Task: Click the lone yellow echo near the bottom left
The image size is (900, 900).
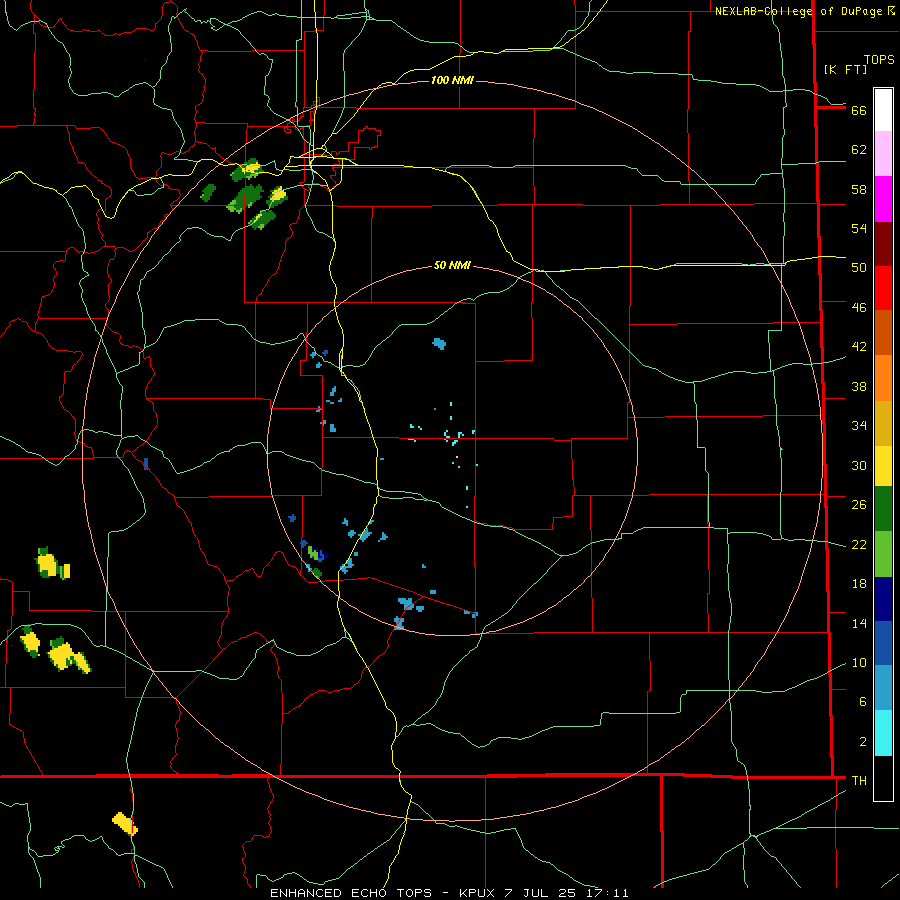Action: (125, 824)
